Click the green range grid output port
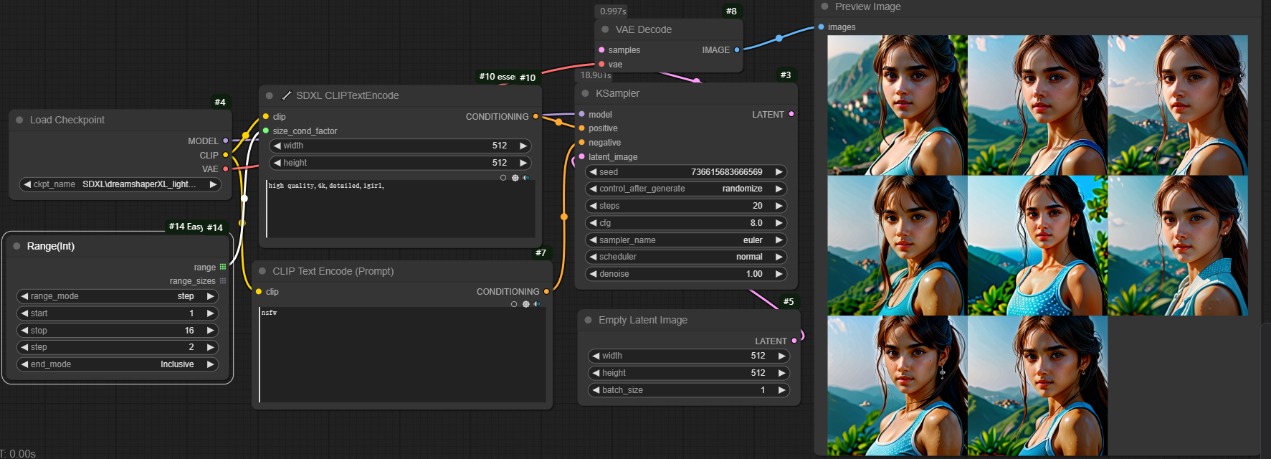The height and width of the screenshot is (459, 1271). click(223, 267)
